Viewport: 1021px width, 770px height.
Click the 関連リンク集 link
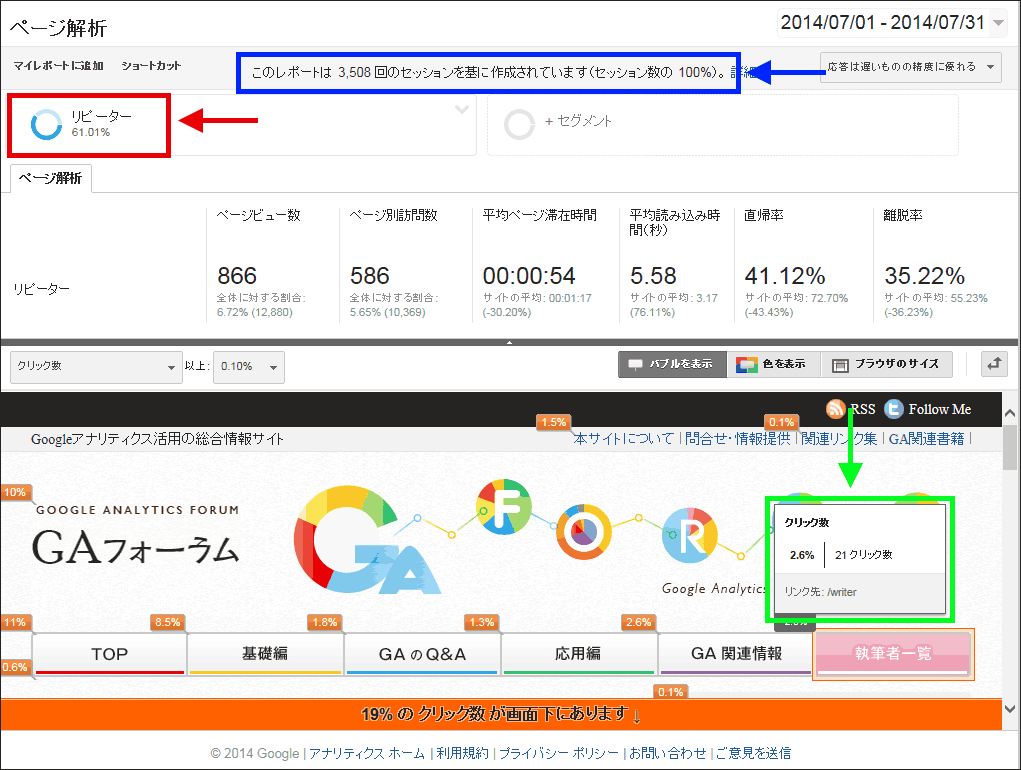(x=839, y=439)
